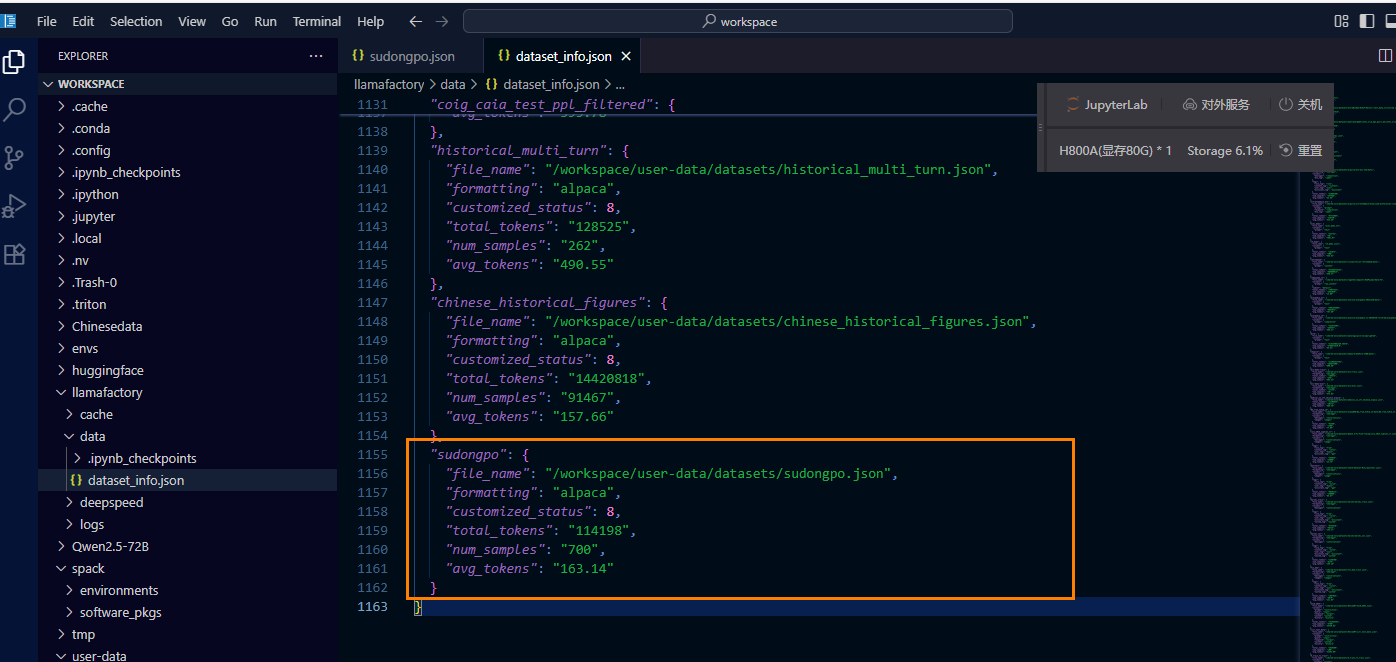
Task: Collapse the llamafactory folder
Action: 107,392
